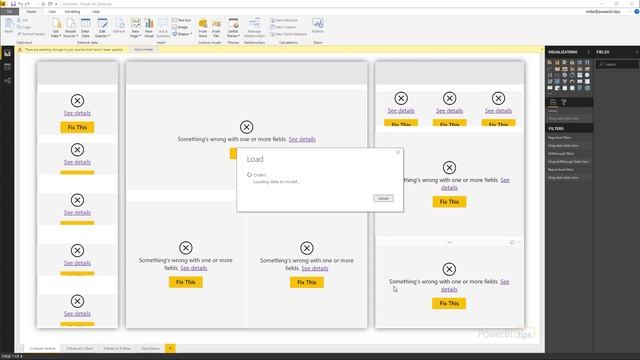Click the help question-mark icon at top right
Screen dimensions: 640x360
pyautogui.click(x=636, y=12)
